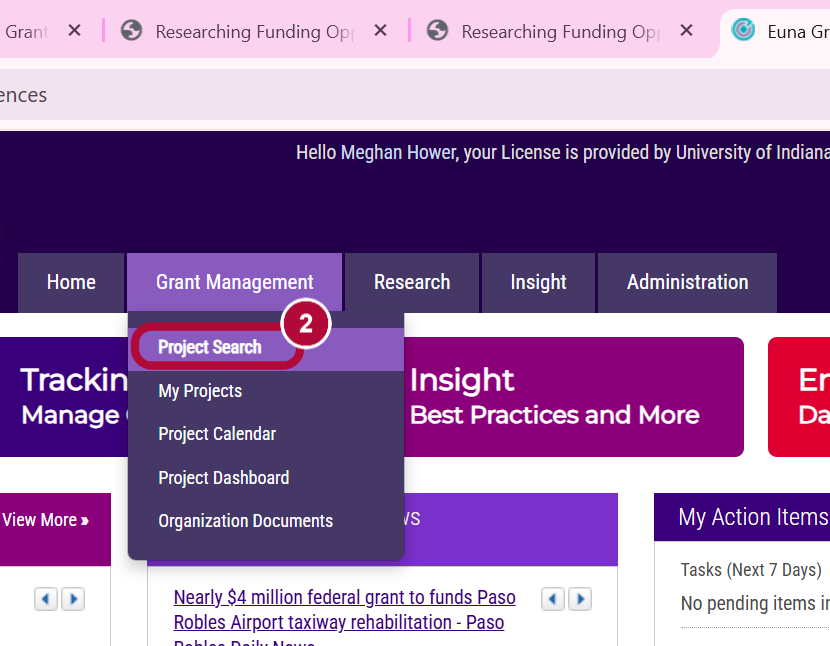Click the Tracking Manage banner
830x646 pixels.
[64, 397]
